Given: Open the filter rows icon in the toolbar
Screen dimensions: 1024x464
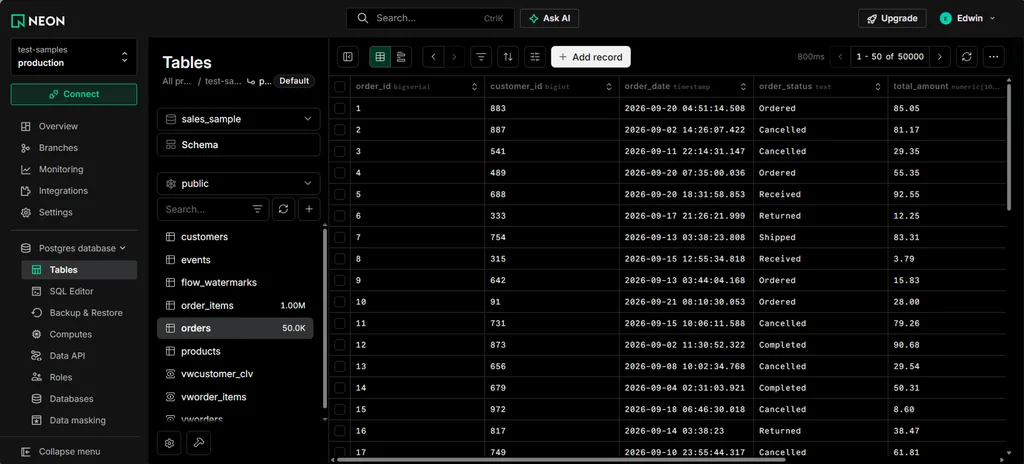Looking at the screenshot, I should (x=481, y=57).
